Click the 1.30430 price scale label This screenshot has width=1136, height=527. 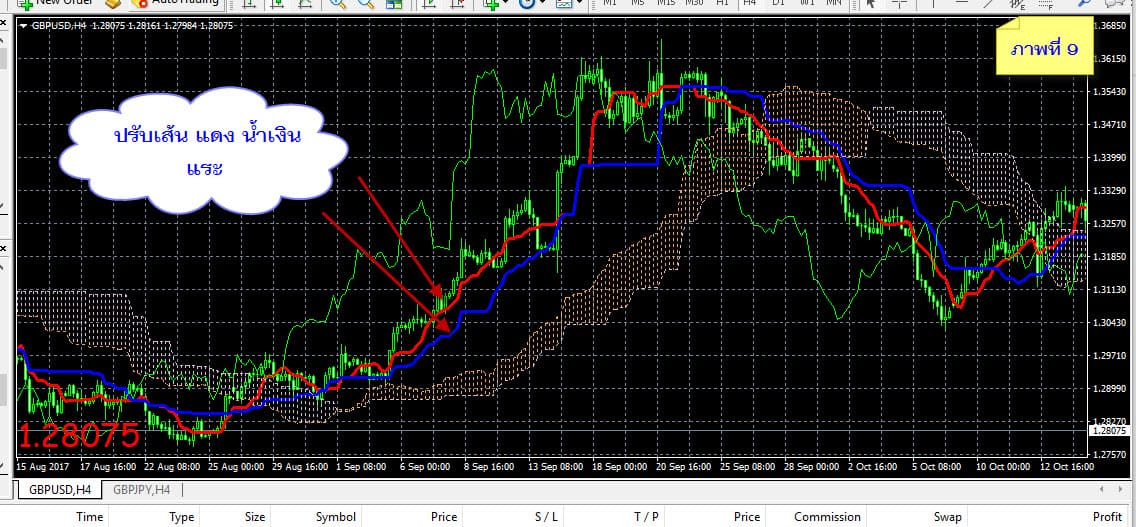1111,323
